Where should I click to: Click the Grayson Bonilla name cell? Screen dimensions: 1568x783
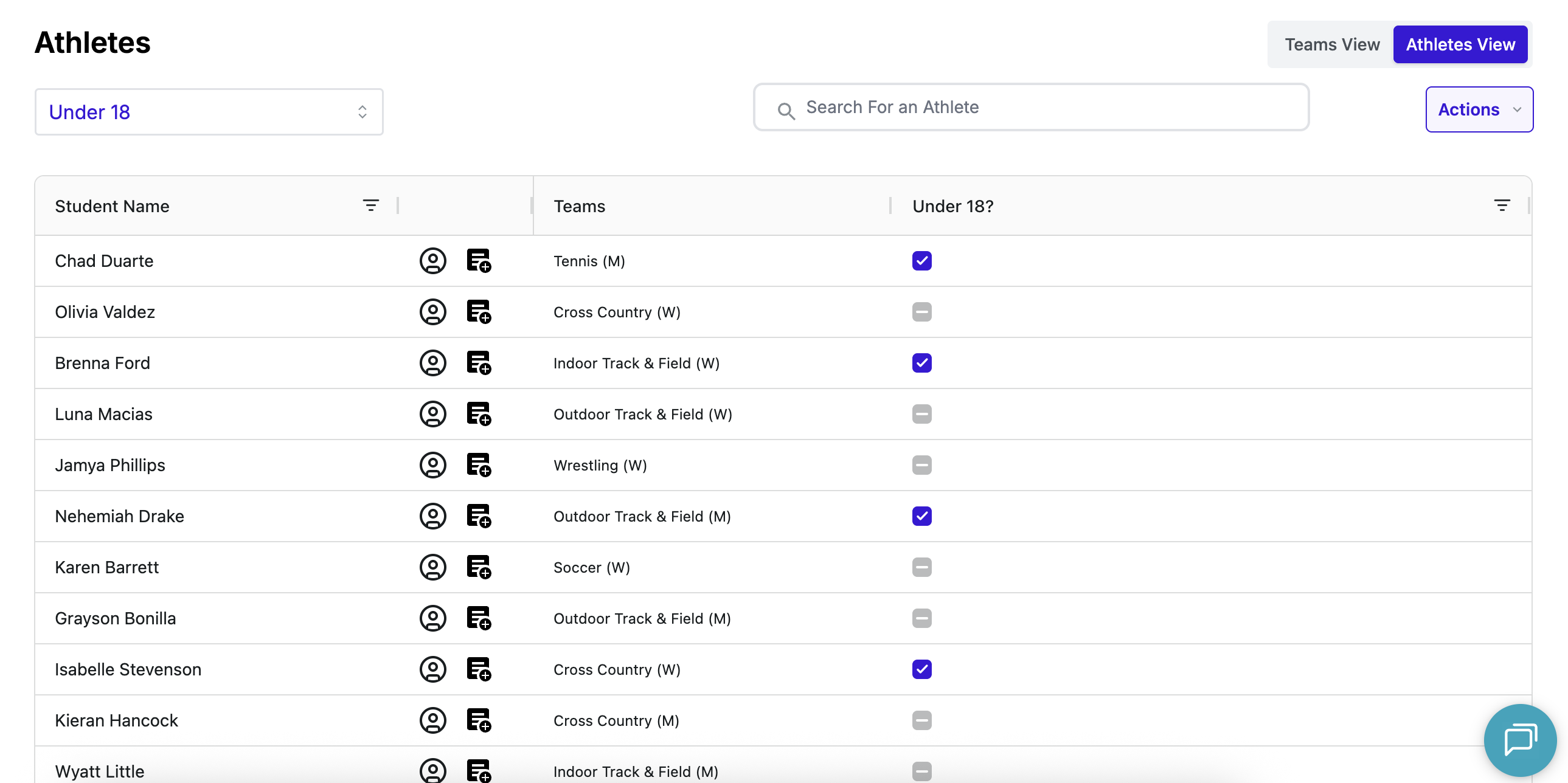tap(116, 618)
